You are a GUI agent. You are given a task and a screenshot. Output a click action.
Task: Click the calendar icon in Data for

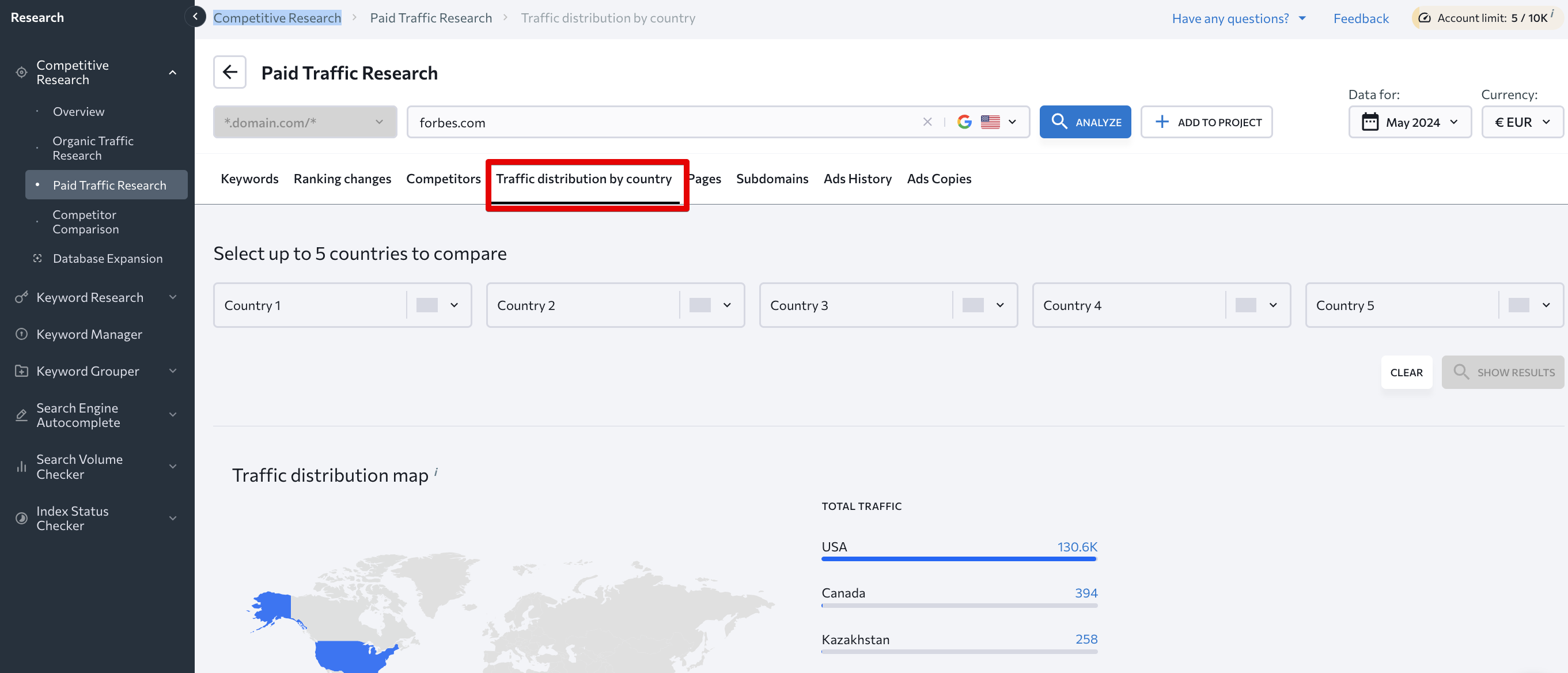(1370, 122)
